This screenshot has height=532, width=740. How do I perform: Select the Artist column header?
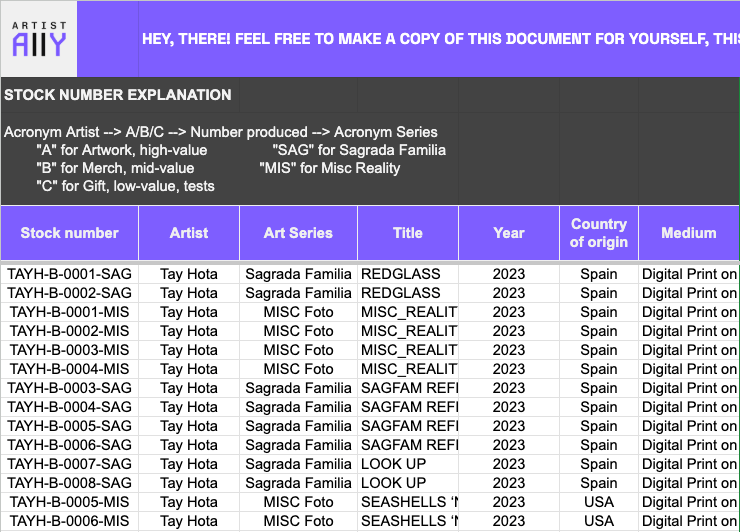pos(189,233)
